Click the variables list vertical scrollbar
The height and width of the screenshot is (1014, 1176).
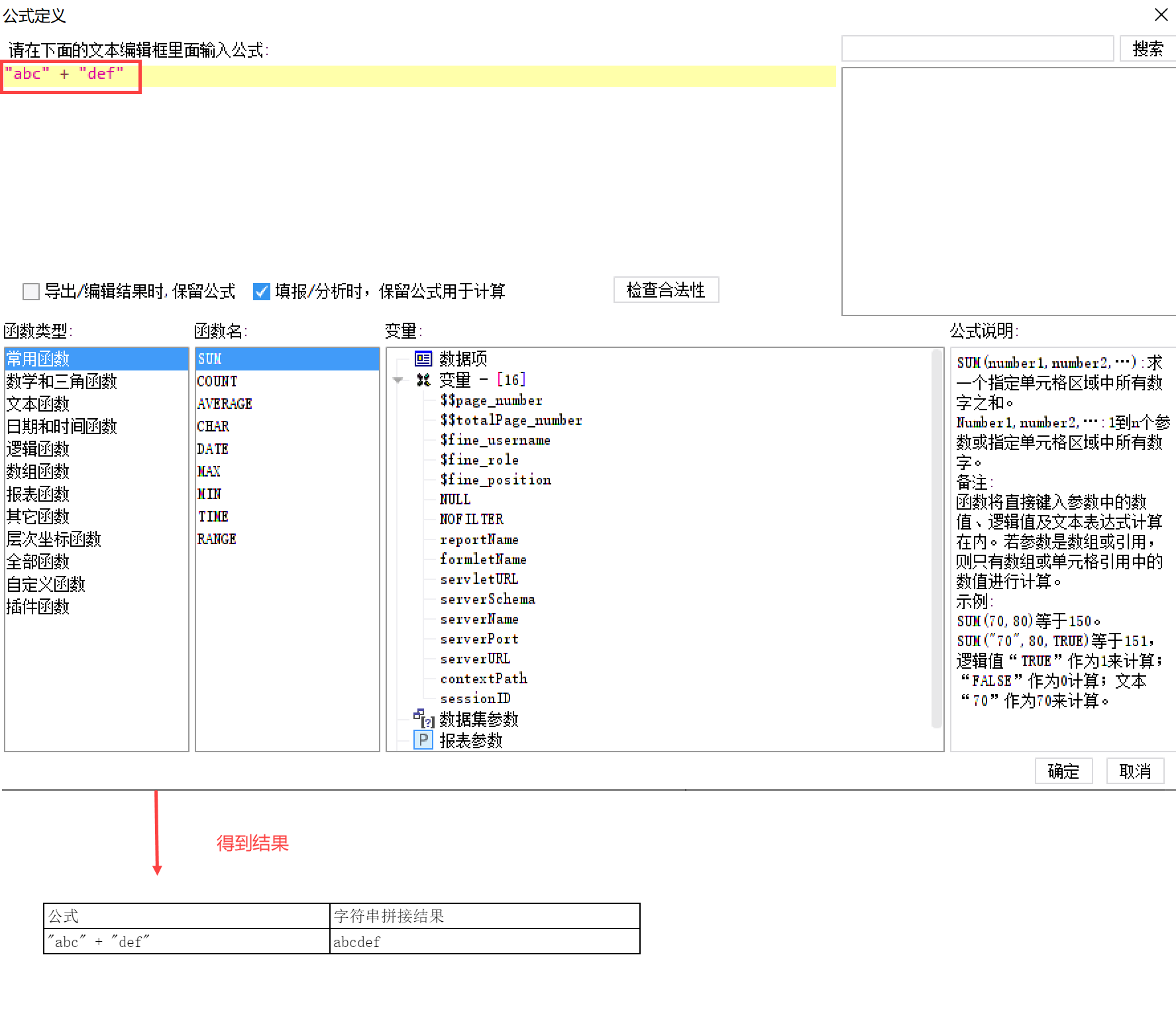coord(936,538)
